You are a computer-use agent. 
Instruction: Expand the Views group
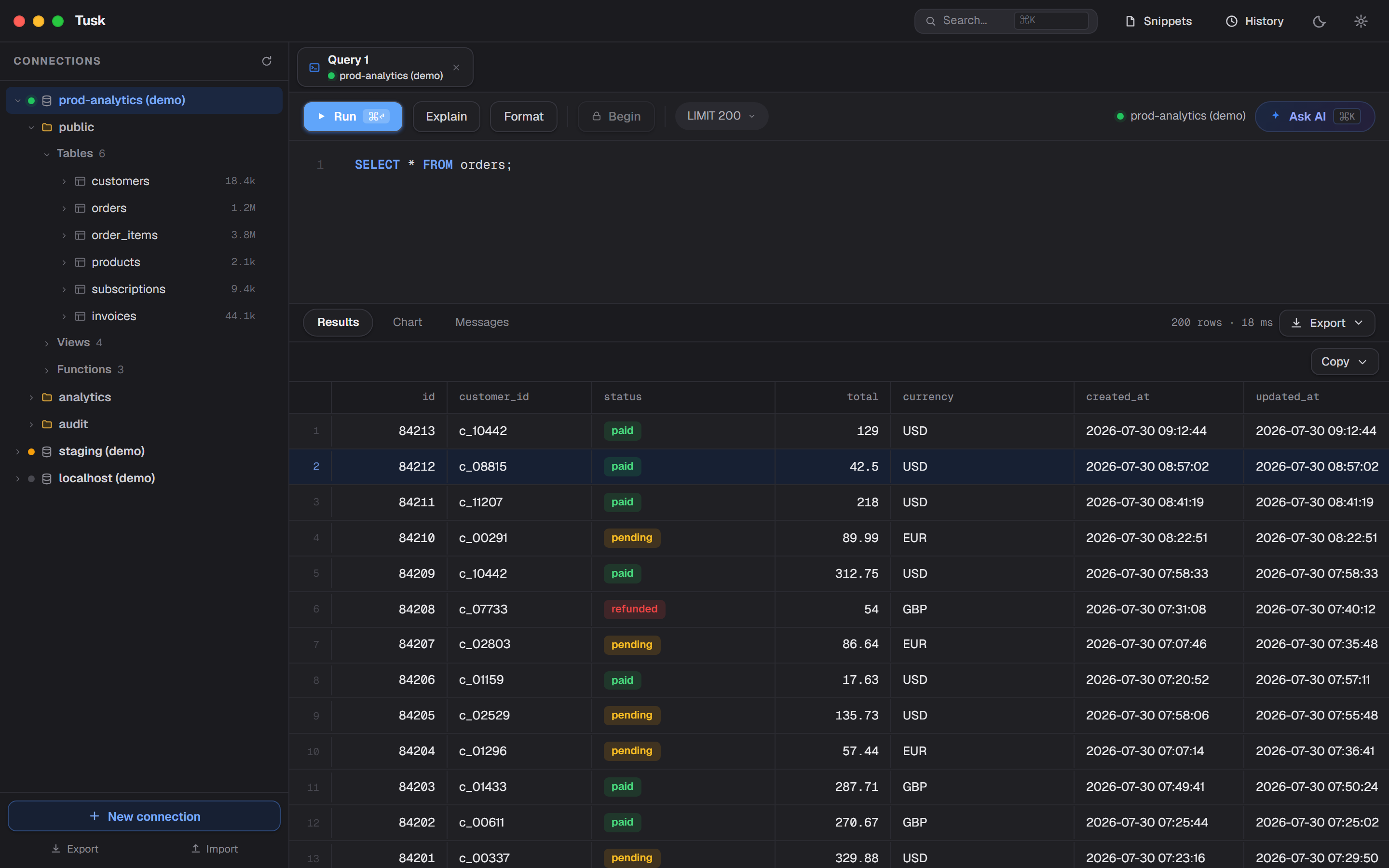click(x=47, y=343)
